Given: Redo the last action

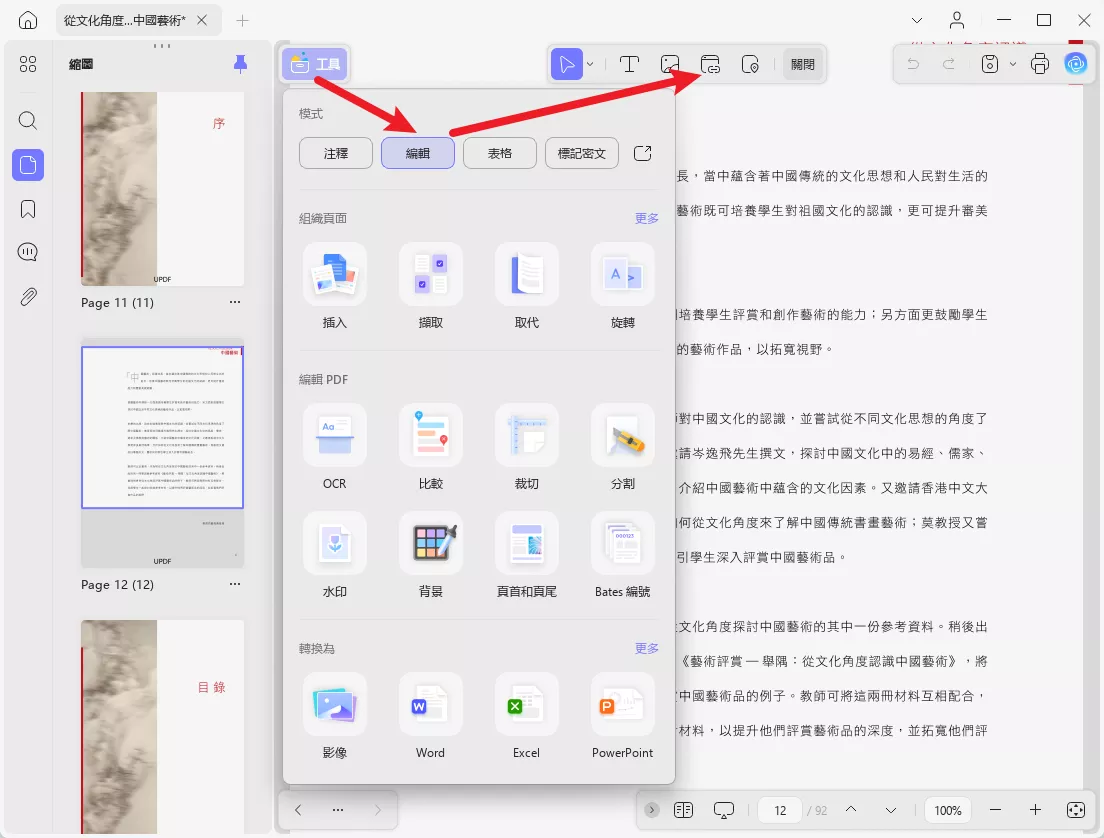Looking at the screenshot, I should coord(949,64).
